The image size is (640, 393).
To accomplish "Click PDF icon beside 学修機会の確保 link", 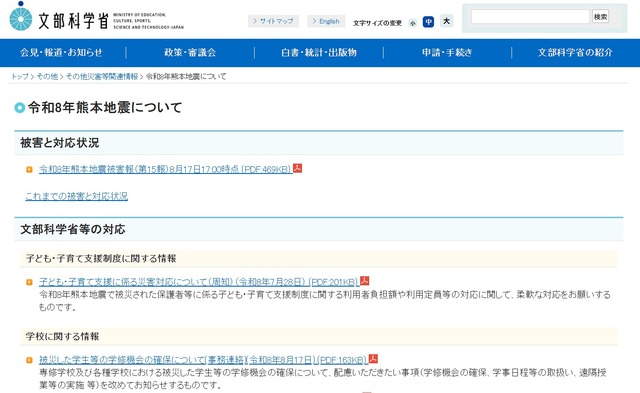I will pos(373,359).
